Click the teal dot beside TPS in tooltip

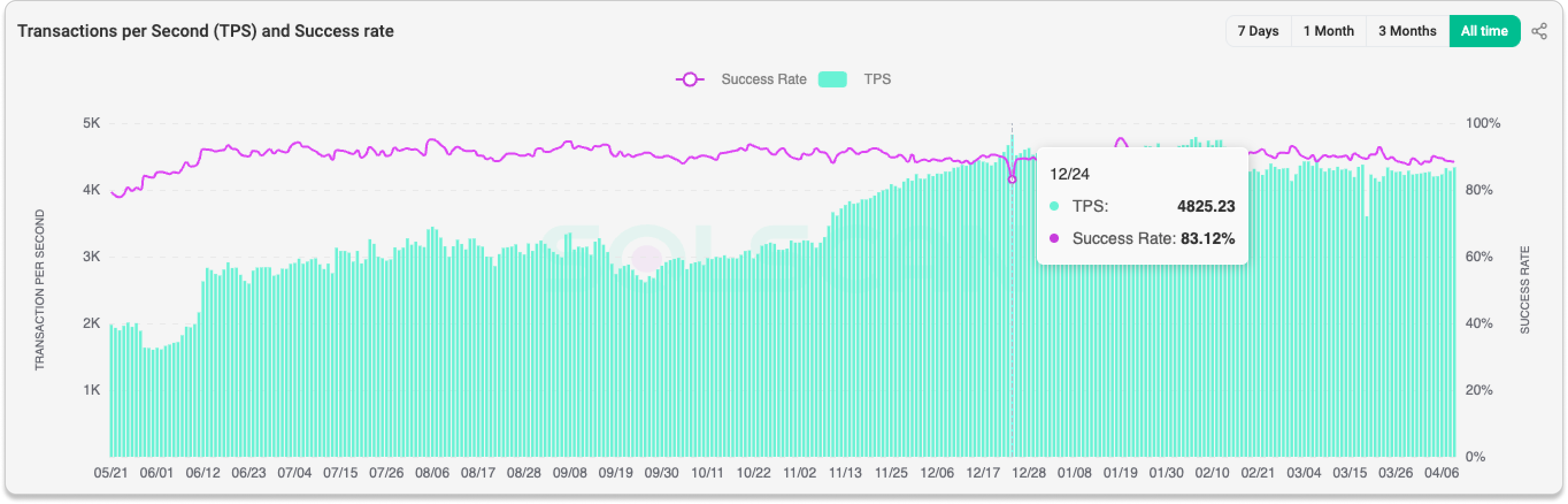(1054, 207)
